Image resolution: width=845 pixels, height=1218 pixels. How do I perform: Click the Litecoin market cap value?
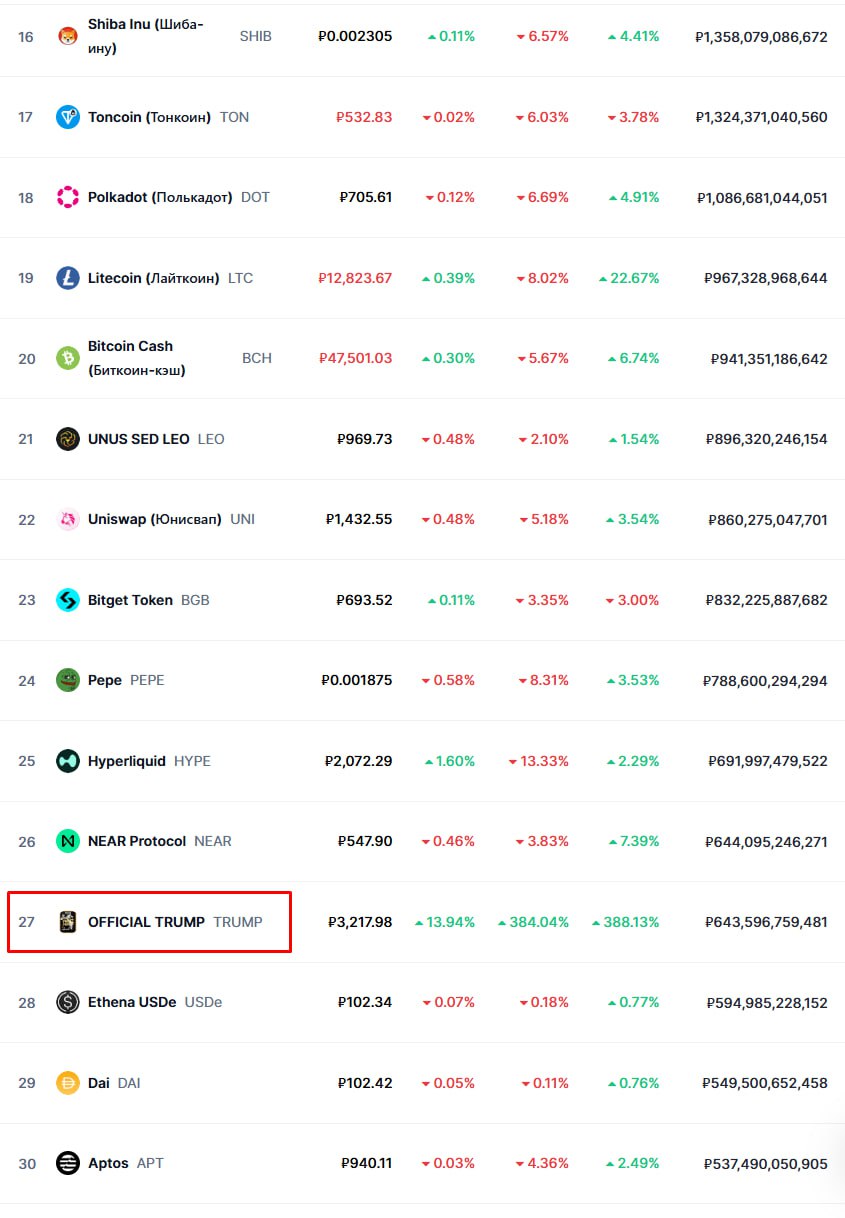766,278
